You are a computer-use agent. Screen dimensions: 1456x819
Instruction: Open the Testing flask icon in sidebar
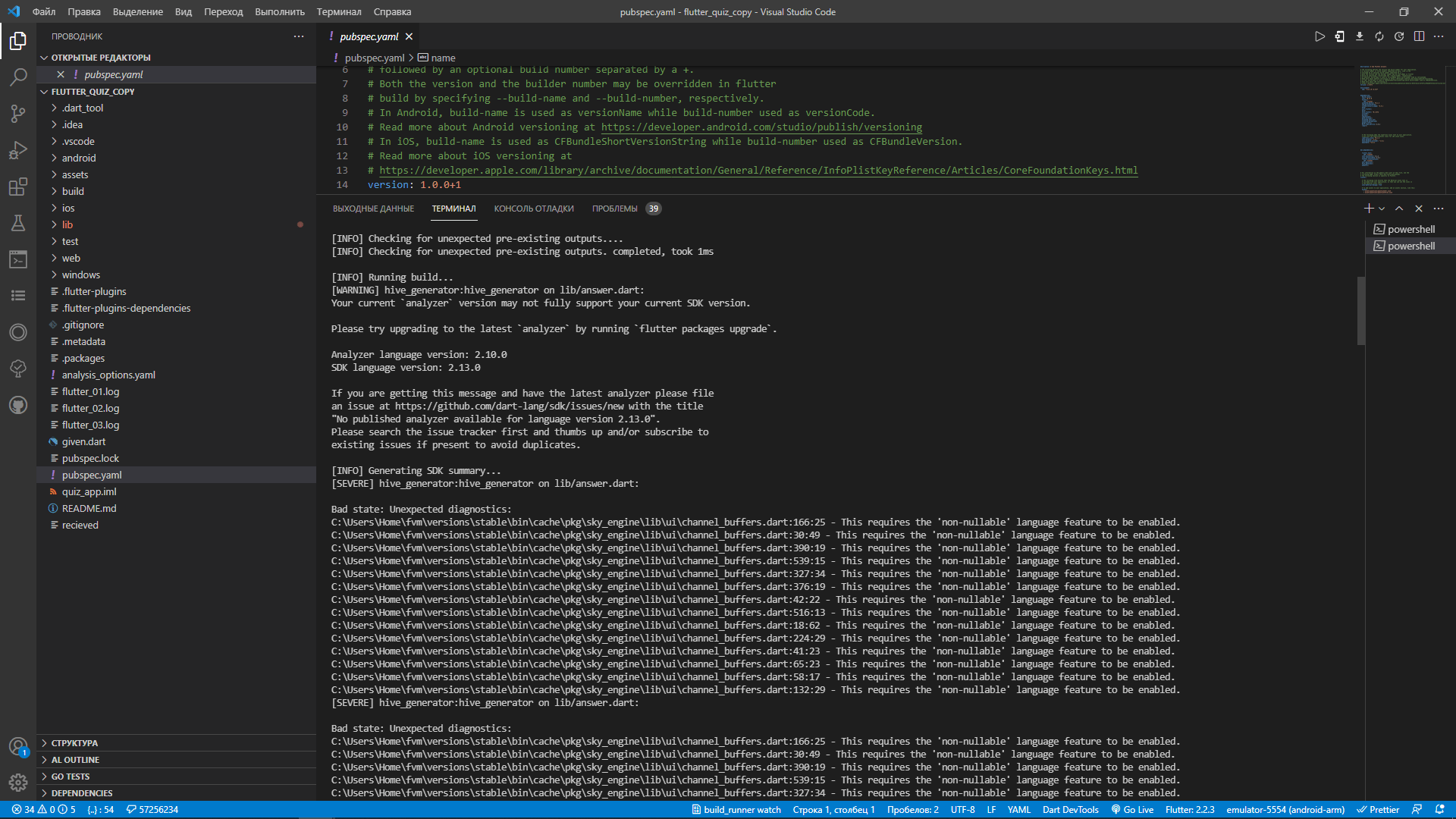click(18, 223)
